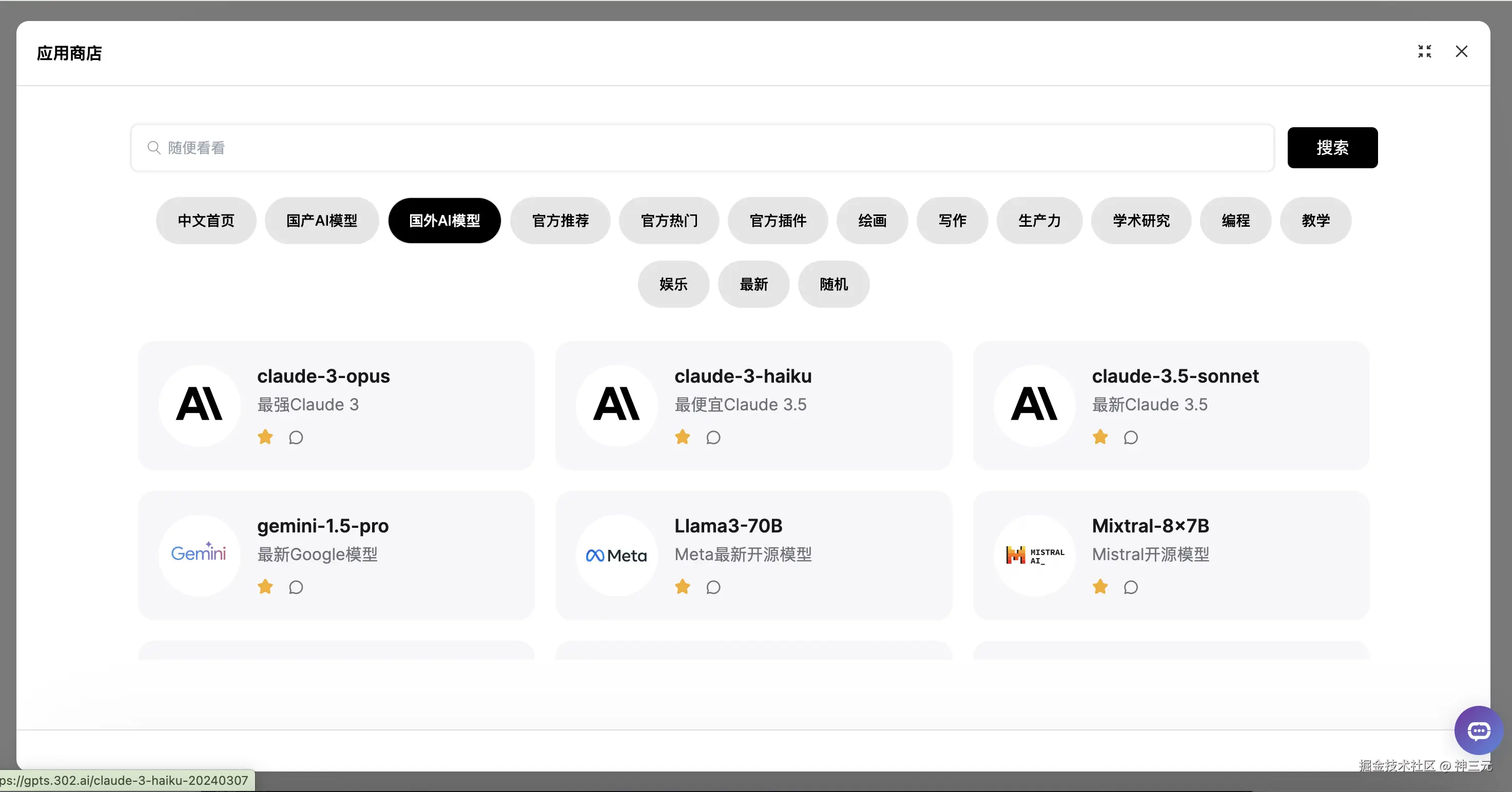Select the 随机 category chip
Image resolution: width=1512 pixels, height=792 pixels.
[833, 285]
